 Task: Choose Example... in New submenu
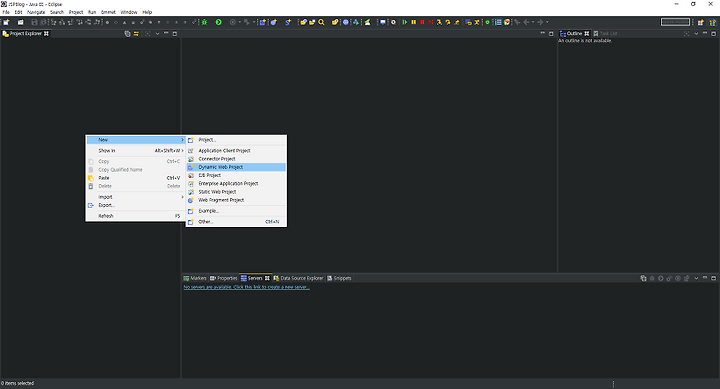tap(236, 211)
